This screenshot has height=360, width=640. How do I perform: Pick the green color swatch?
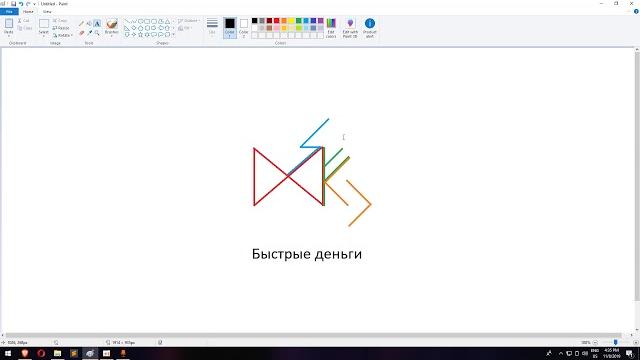tap(298, 21)
